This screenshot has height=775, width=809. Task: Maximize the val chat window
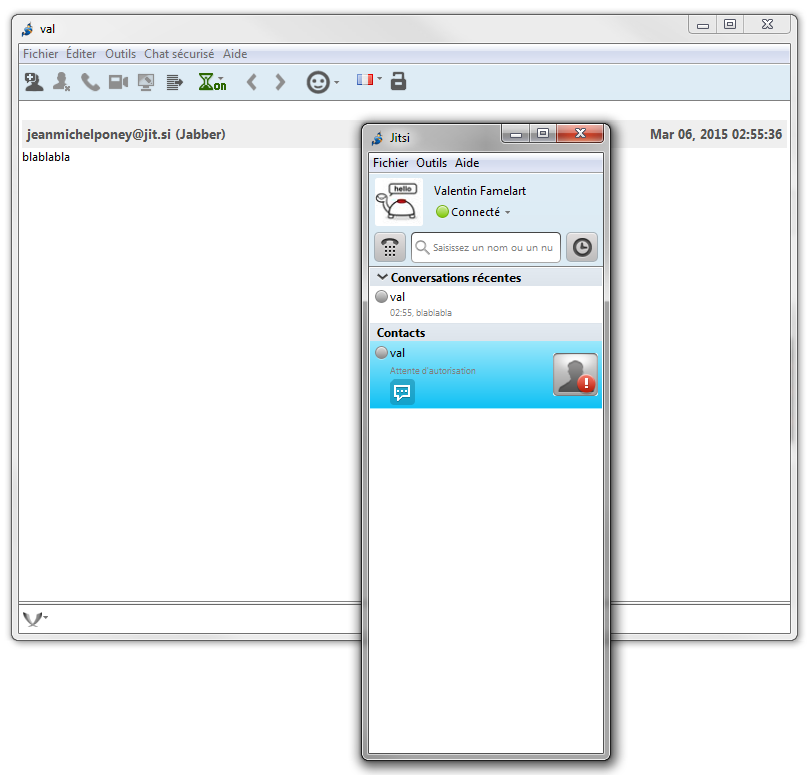[x=730, y=24]
